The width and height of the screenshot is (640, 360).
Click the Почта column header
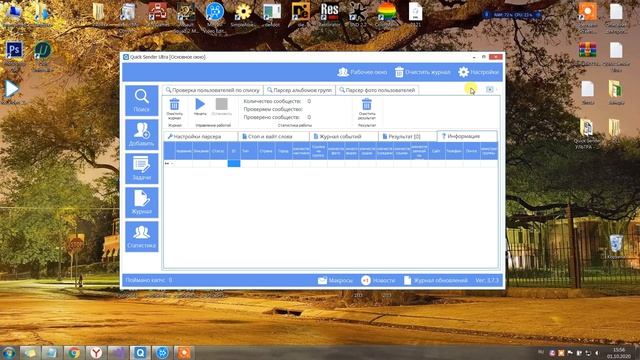[471, 151]
